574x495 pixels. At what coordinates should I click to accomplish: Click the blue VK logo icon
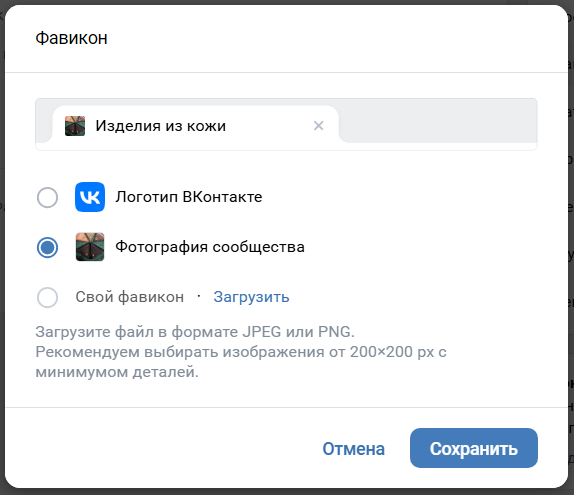(90, 197)
